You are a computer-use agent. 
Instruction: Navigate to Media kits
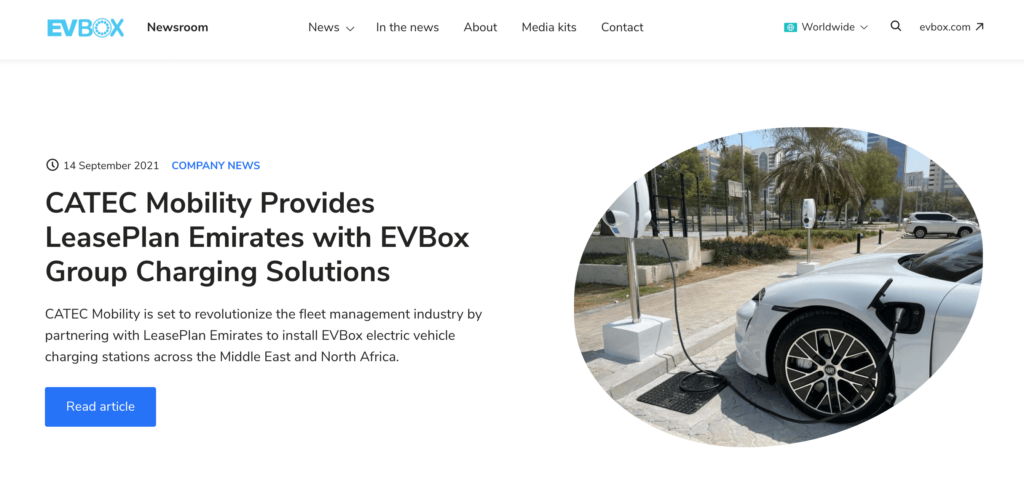(x=549, y=27)
